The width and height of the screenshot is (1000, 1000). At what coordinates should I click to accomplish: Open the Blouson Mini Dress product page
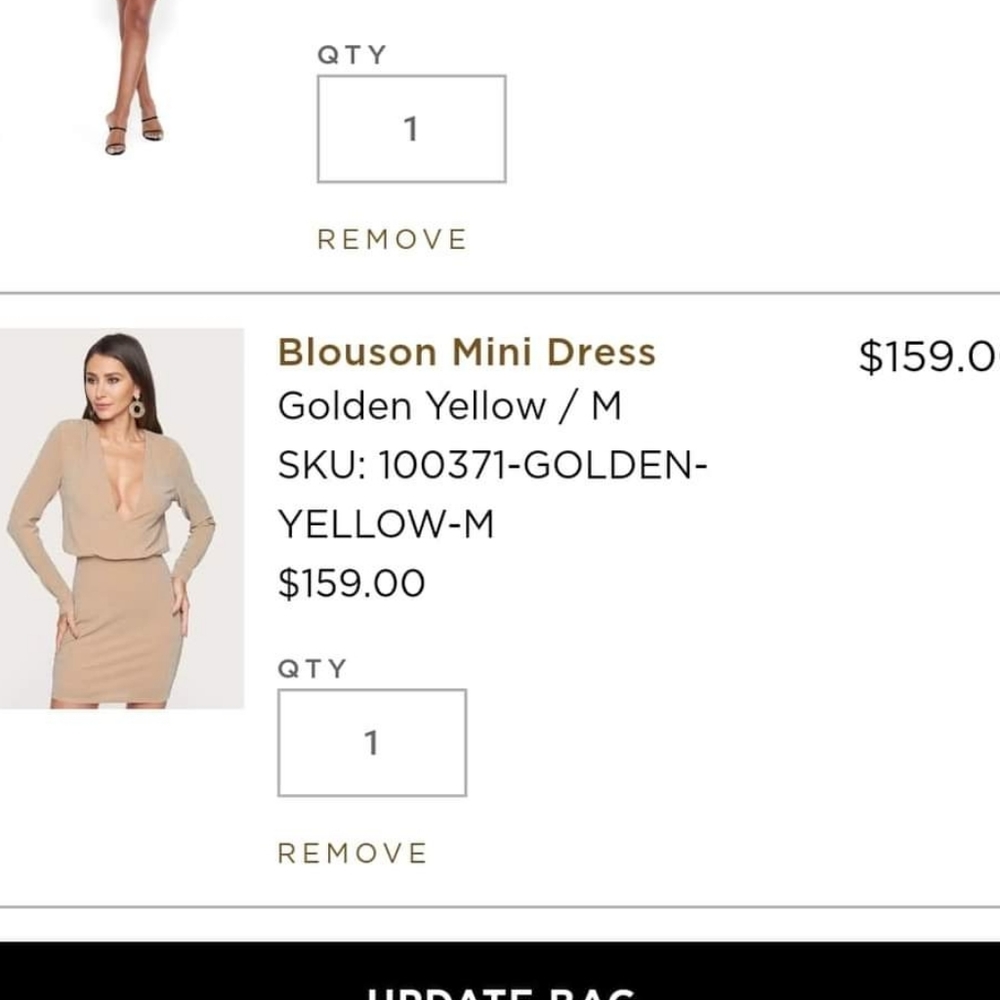(x=467, y=352)
